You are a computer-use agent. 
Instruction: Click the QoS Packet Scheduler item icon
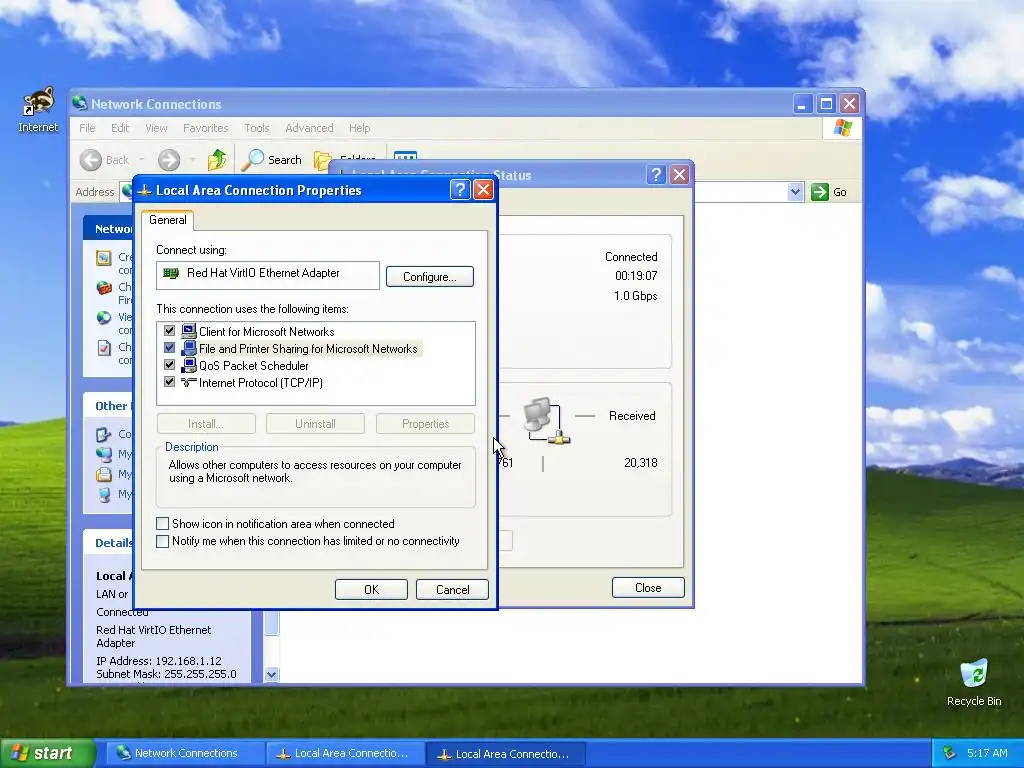189,365
